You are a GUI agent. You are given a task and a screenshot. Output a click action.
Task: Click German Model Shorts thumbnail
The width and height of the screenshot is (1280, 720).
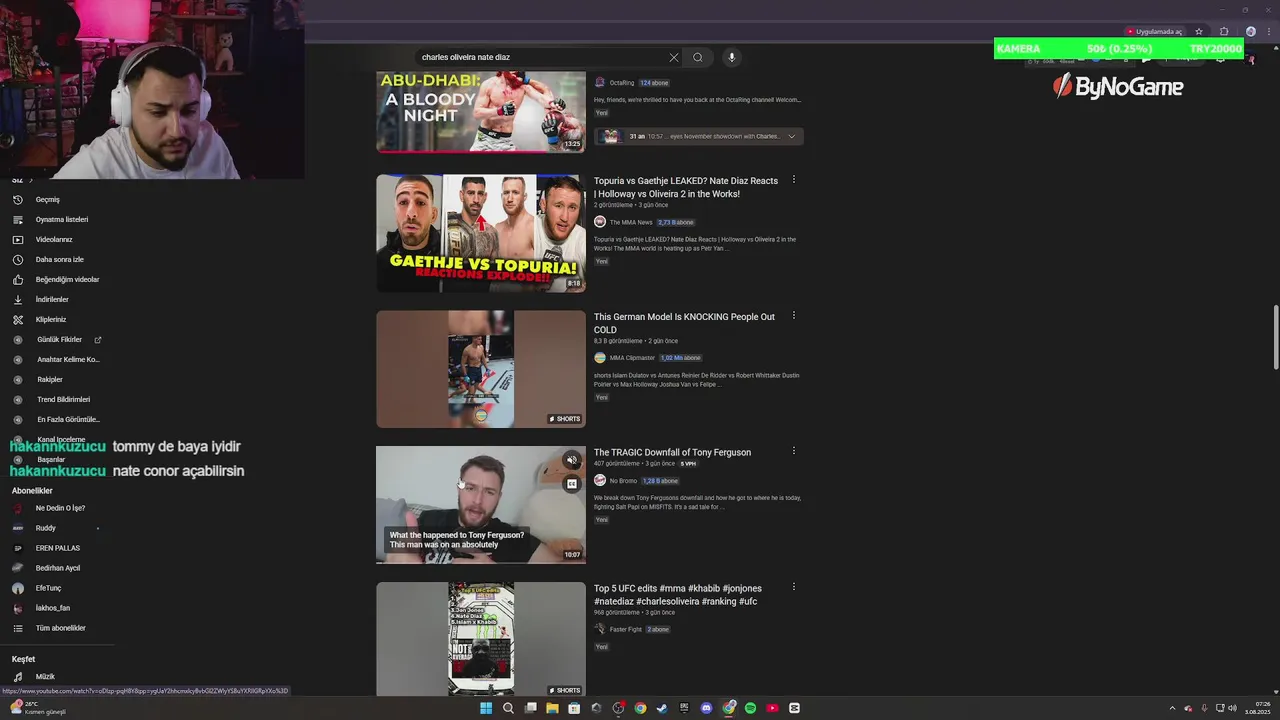[481, 369]
